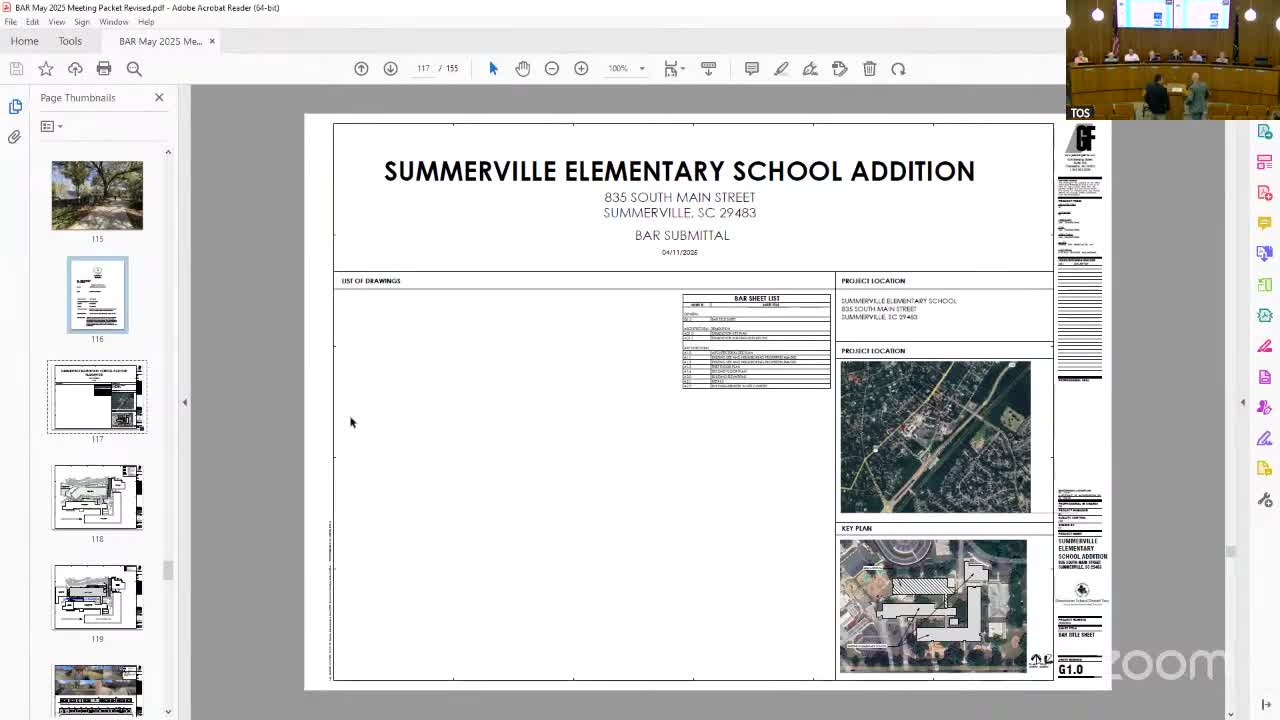
Task: Open the File menu
Action: pos(10,22)
